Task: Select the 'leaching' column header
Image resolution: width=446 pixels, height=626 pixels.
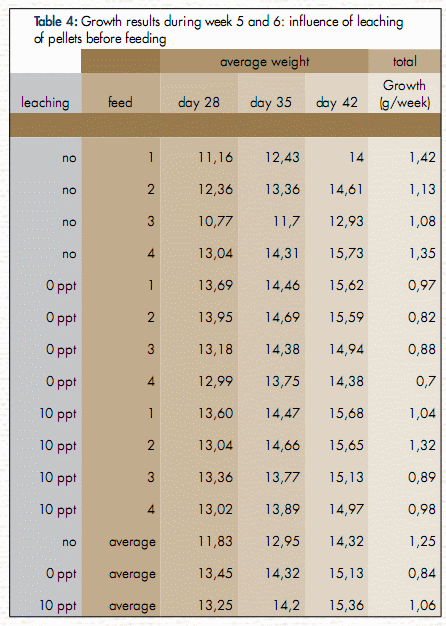Action: pyautogui.click(x=45, y=103)
